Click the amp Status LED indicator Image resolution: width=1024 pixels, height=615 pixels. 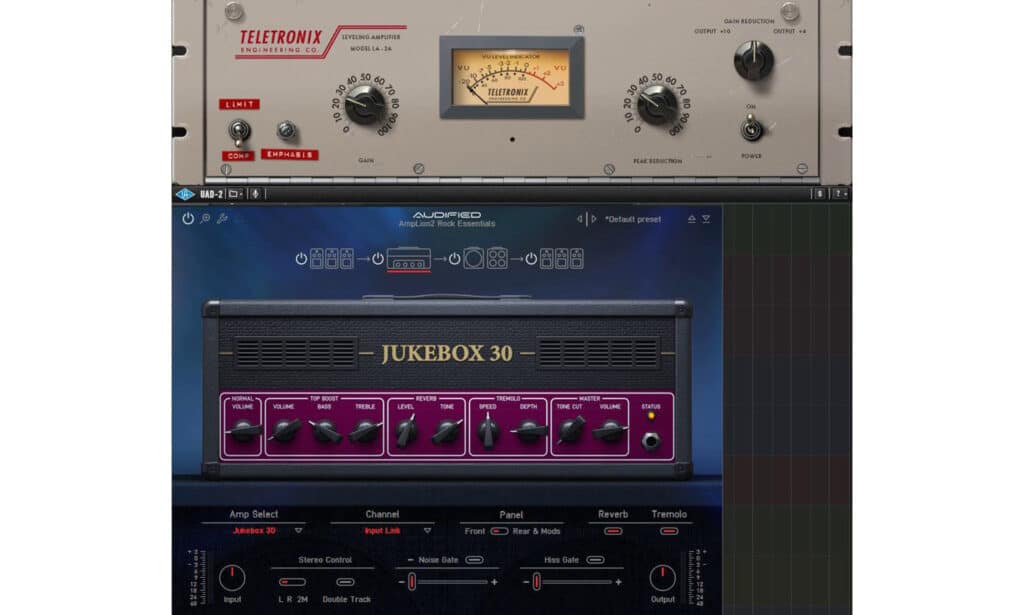click(x=650, y=415)
